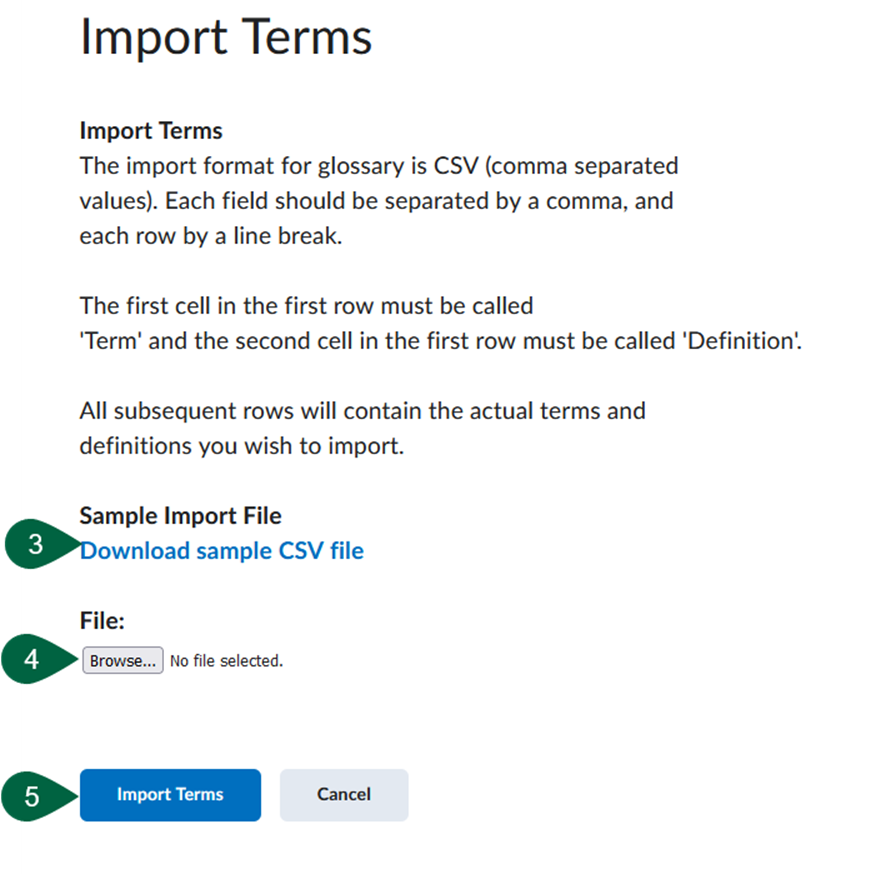876x874 pixels.
Task: Click the bold Import Terms subheading
Action: [x=150, y=130]
